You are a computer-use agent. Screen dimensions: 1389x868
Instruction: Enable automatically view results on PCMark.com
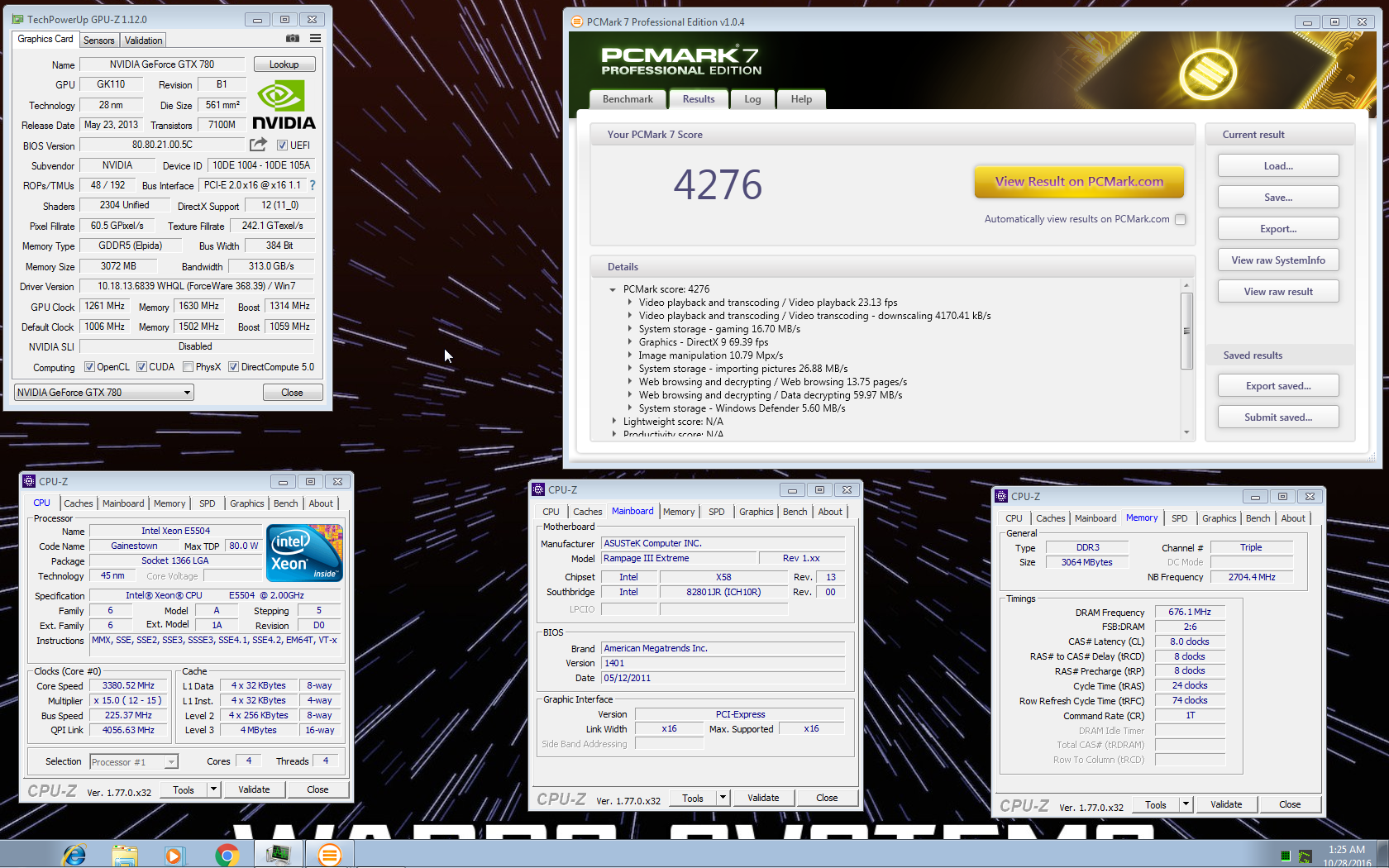coord(1180,219)
